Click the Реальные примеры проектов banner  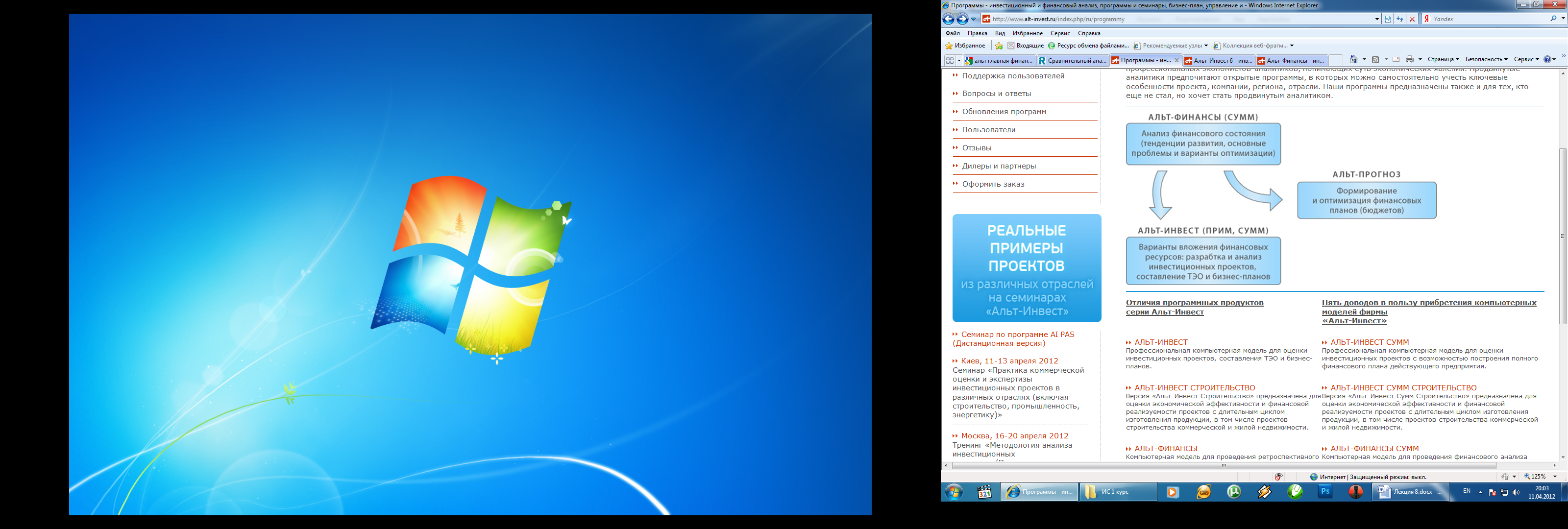tap(1027, 268)
